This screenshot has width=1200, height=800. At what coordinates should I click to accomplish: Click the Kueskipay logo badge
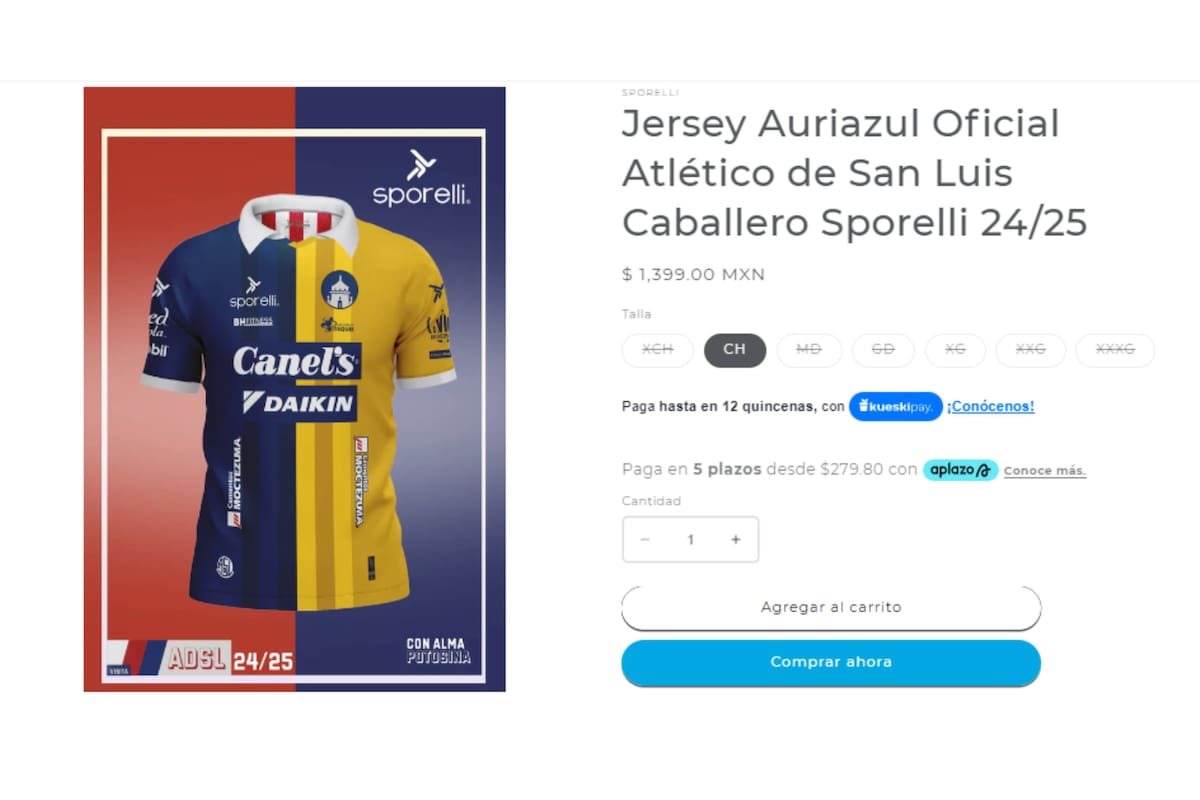(895, 407)
